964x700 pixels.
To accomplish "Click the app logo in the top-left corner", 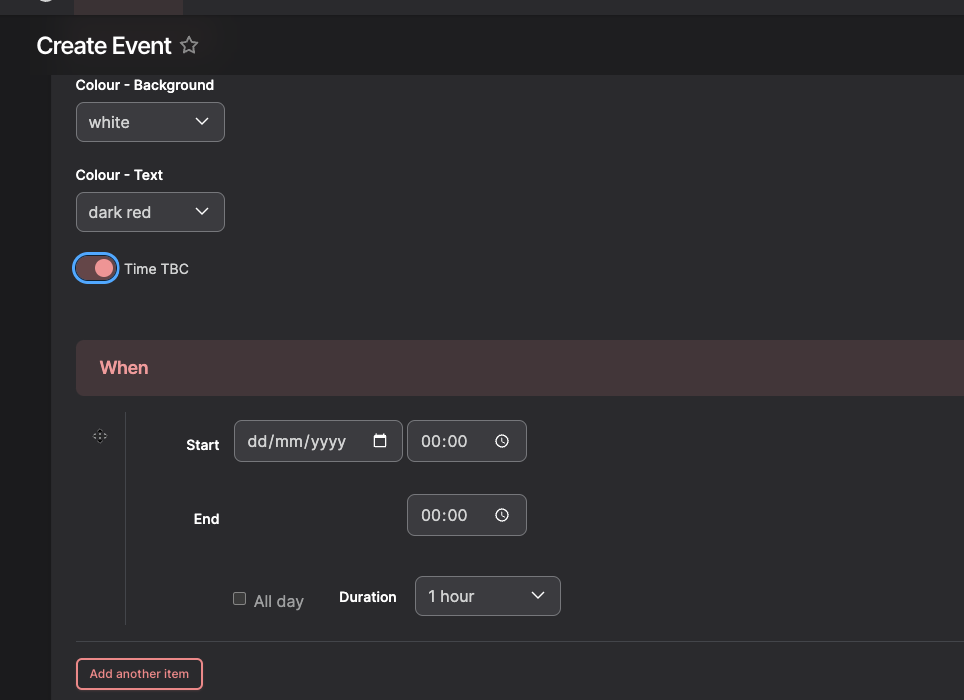I will coord(44,2).
